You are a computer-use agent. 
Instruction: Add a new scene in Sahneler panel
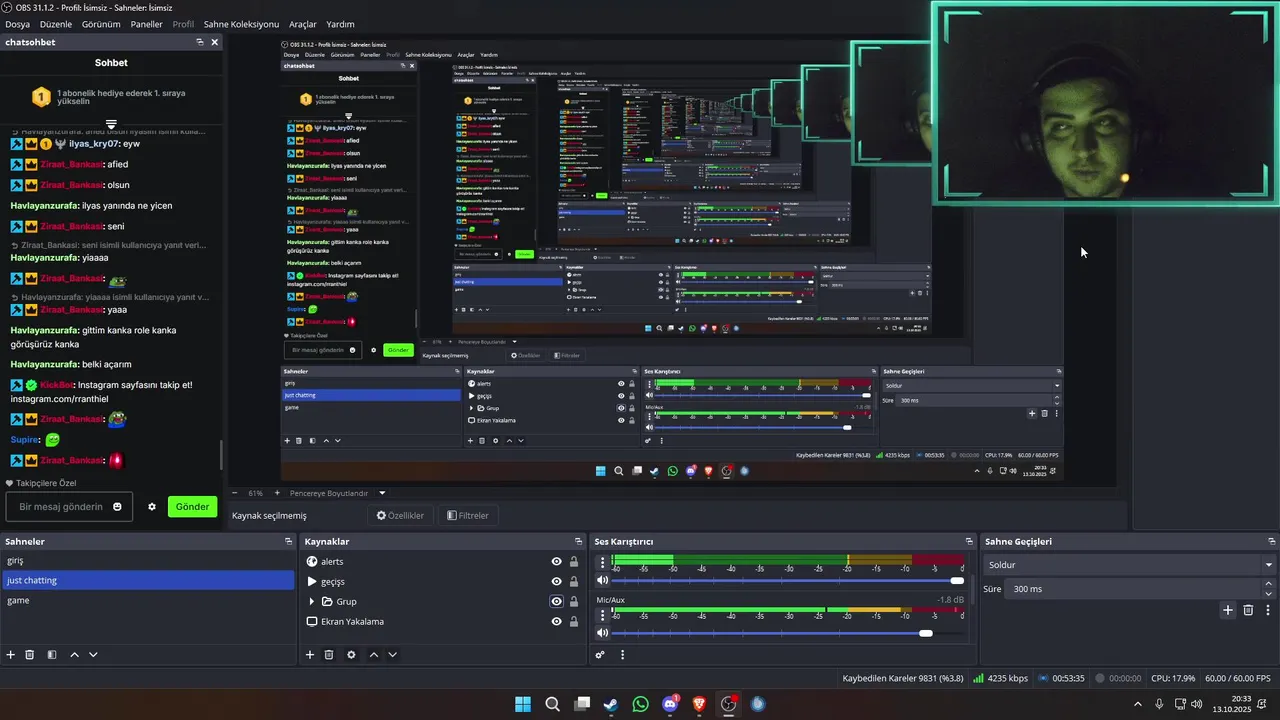pyautogui.click(x=11, y=655)
